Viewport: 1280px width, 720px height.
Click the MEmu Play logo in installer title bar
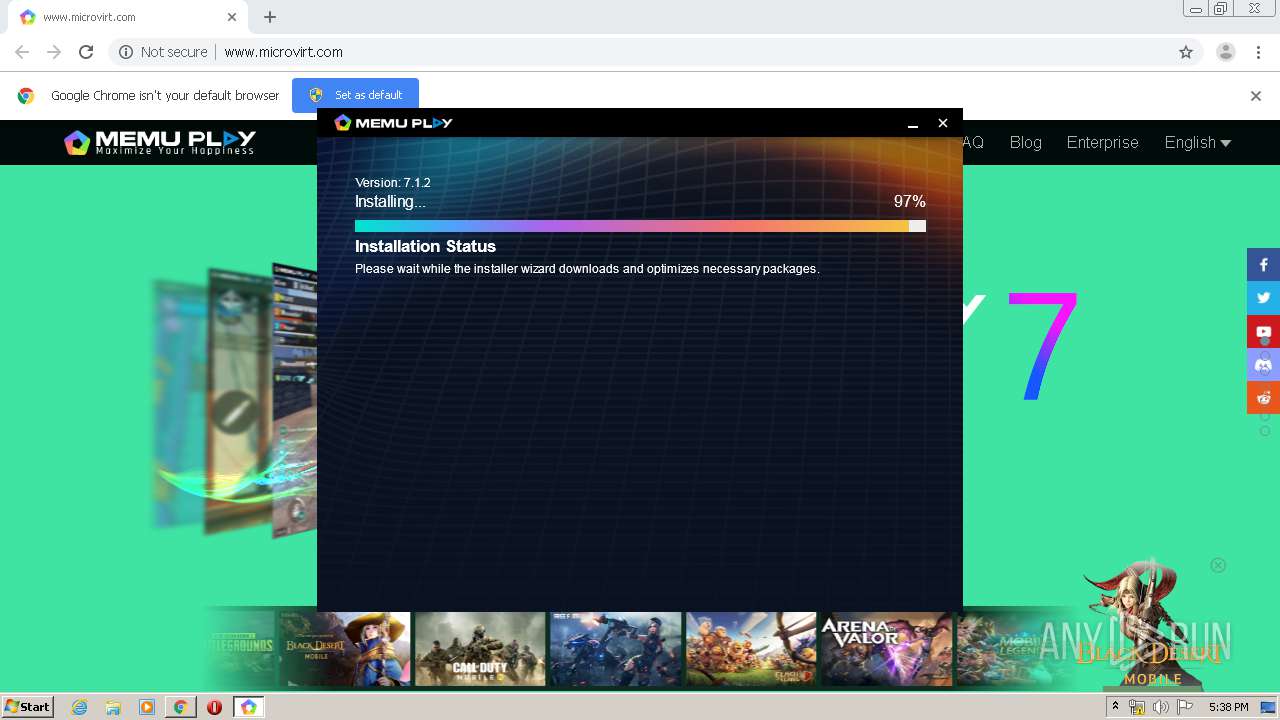(393, 123)
